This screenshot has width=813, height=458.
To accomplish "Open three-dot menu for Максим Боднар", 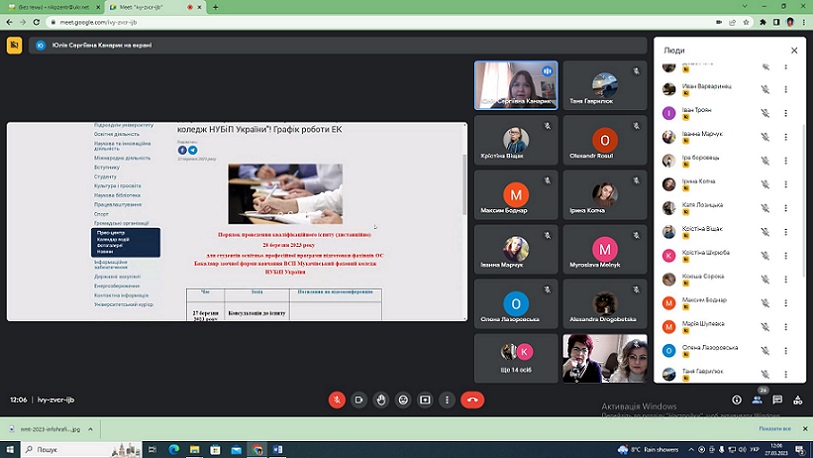I will 786,303.
